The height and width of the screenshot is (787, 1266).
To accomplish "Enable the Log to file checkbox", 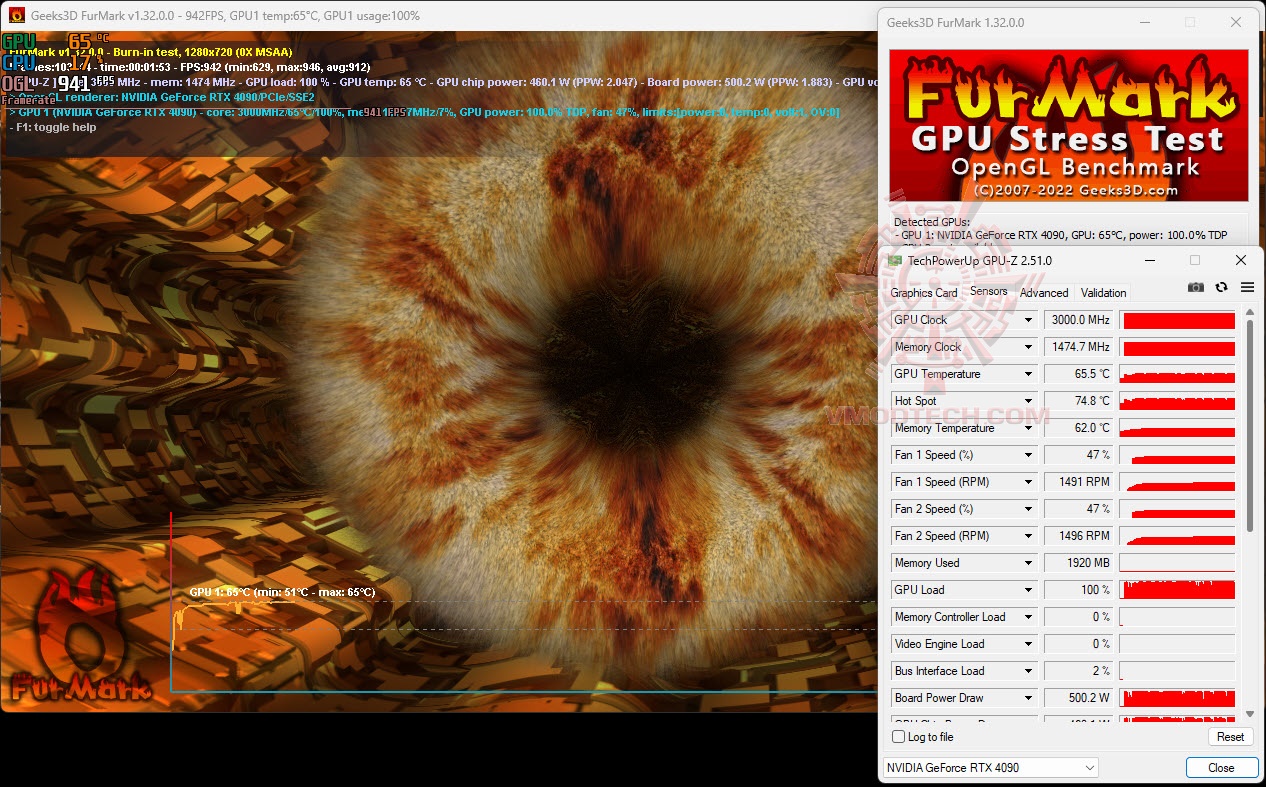I will pyautogui.click(x=898, y=737).
